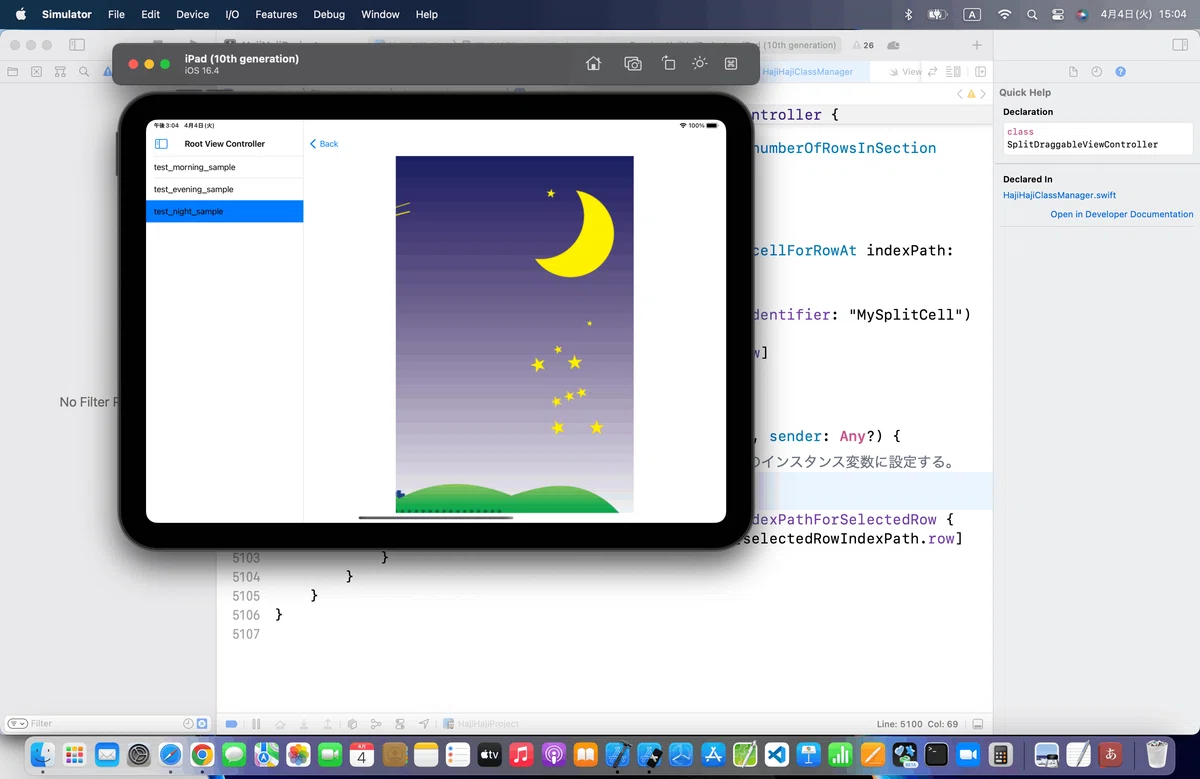Screen dimensions: 1200x779
Task: Open View item in editor jump bar
Action: [906, 72]
